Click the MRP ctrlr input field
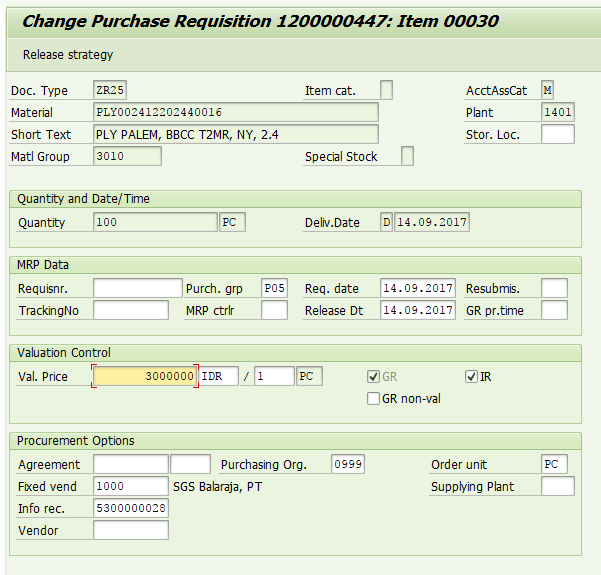This screenshot has width=601, height=575. click(x=274, y=310)
